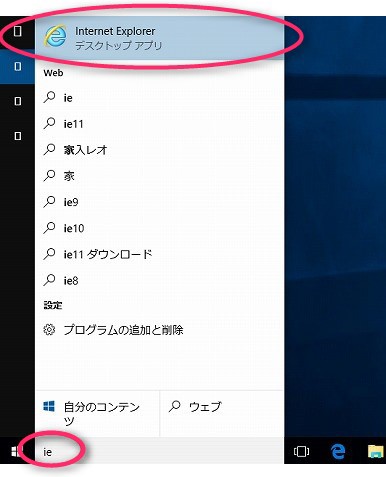The width and height of the screenshot is (386, 477).
Task: Pick the "ie11 ダウンロード" suggestion
Action: click(x=159, y=254)
